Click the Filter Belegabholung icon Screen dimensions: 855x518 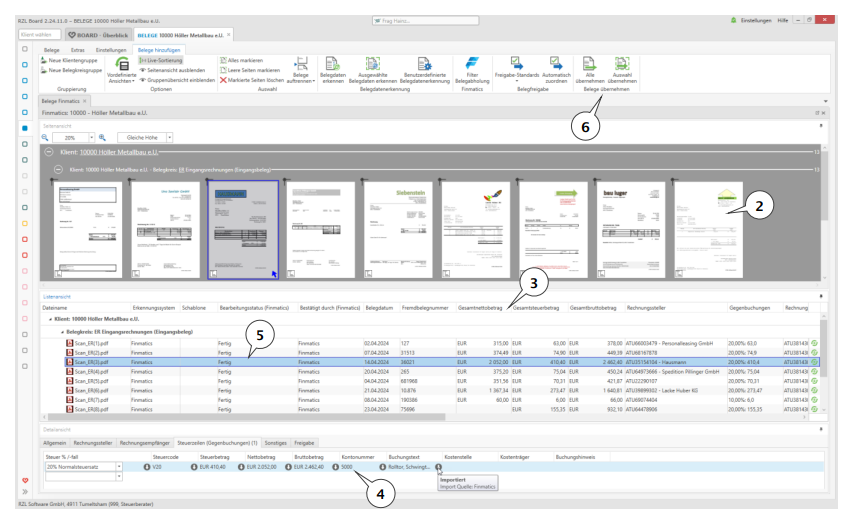473,64
